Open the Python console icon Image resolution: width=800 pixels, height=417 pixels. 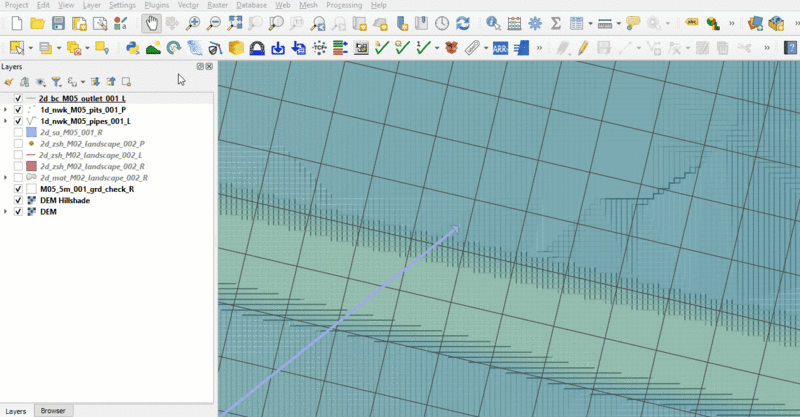[132, 47]
